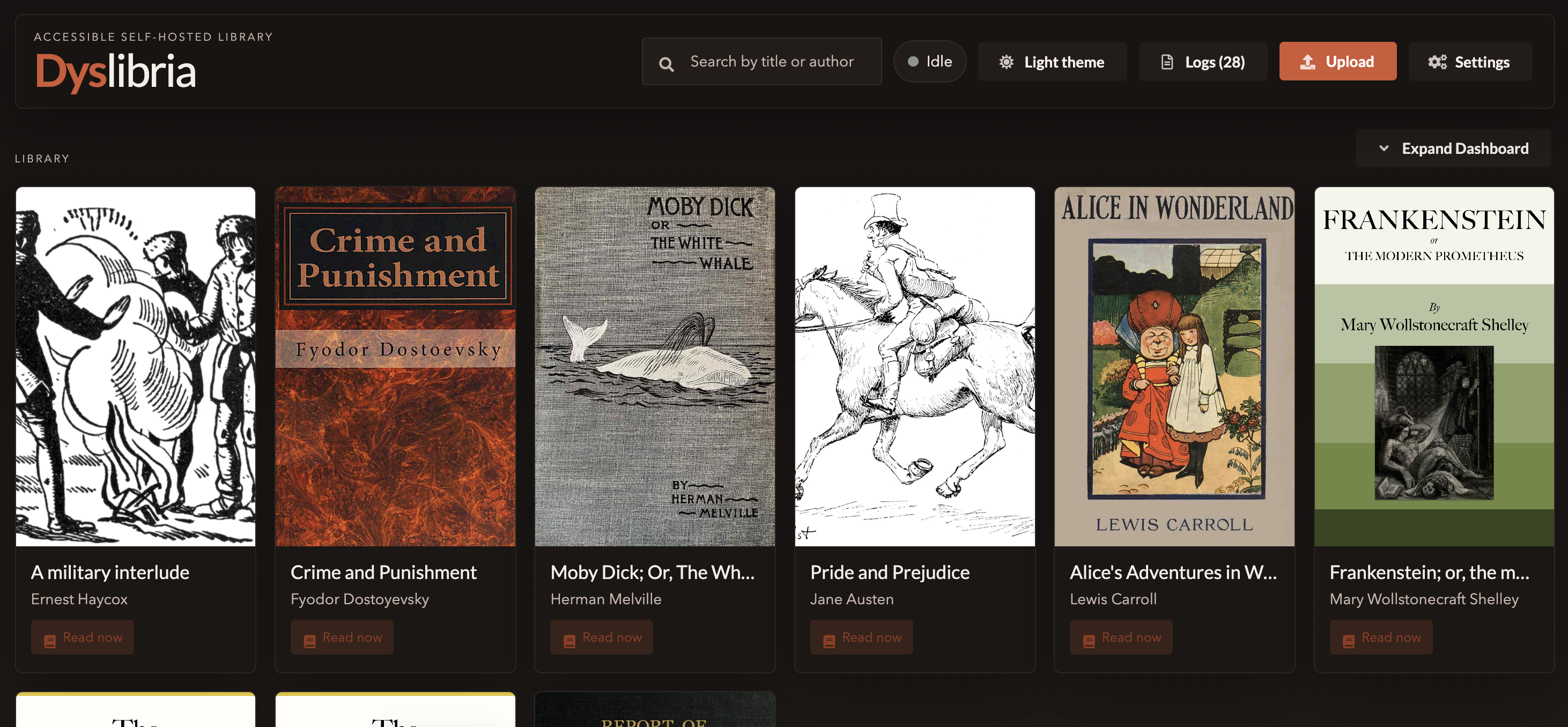The height and width of the screenshot is (727, 1568).
Task: Read Alice's Adventures in Wonderland now
Action: pos(1121,637)
